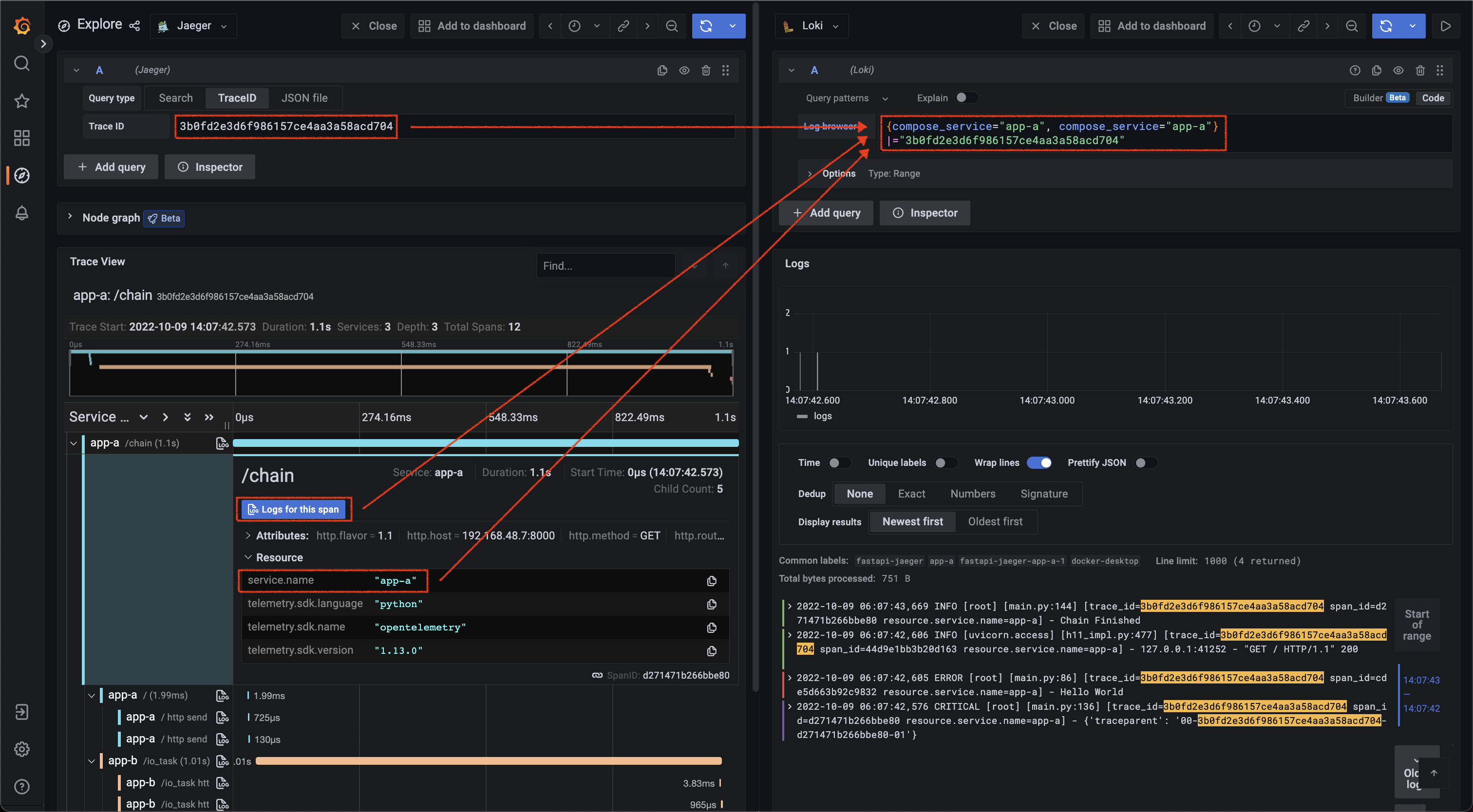Open the Alerting bell icon in sidebar
The width and height of the screenshot is (1473, 812).
(x=22, y=213)
